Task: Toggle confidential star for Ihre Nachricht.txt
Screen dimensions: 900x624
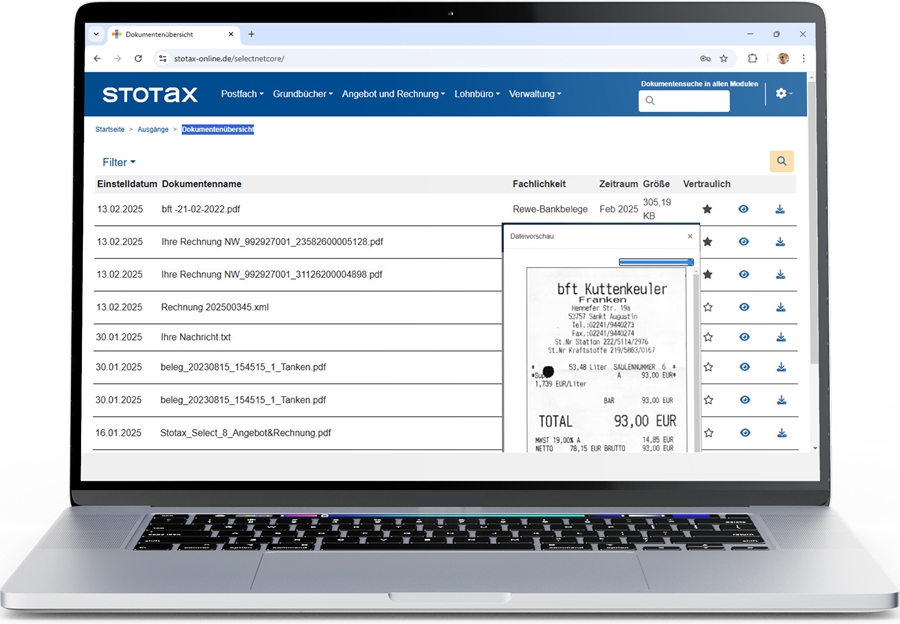Action: pos(708,337)
